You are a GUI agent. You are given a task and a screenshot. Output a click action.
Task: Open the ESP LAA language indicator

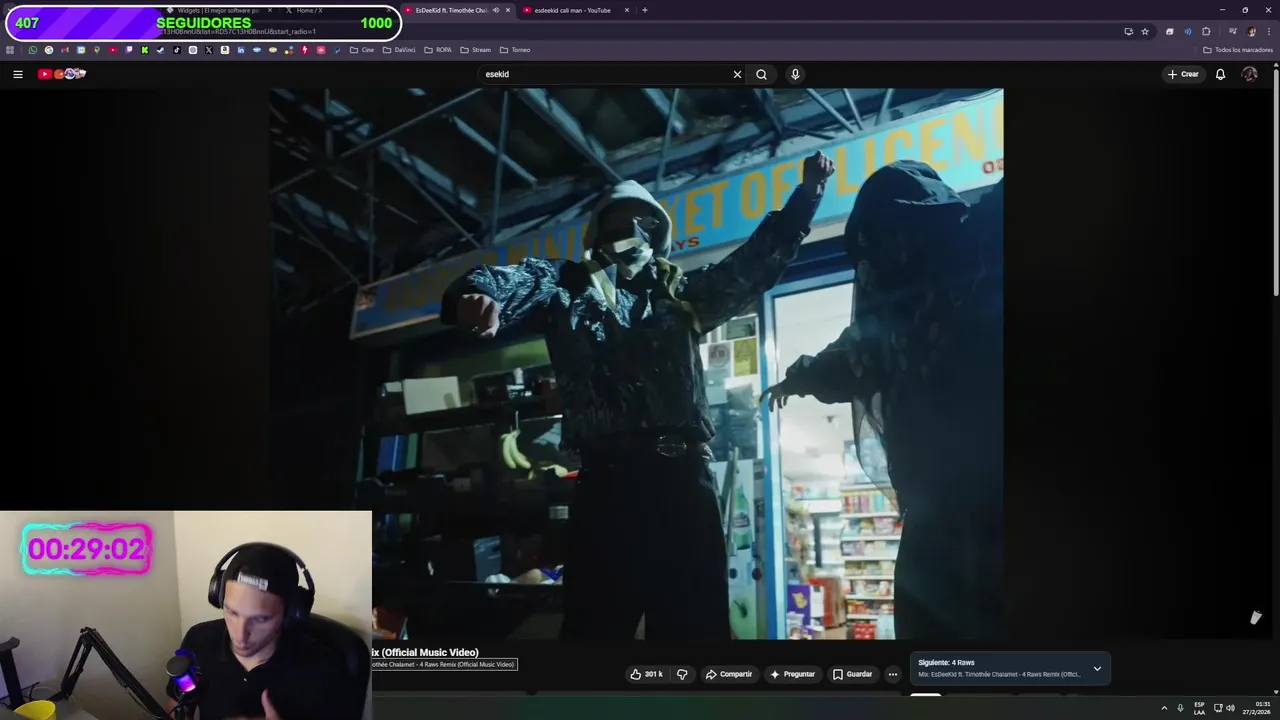click(x=1199, y=708)
